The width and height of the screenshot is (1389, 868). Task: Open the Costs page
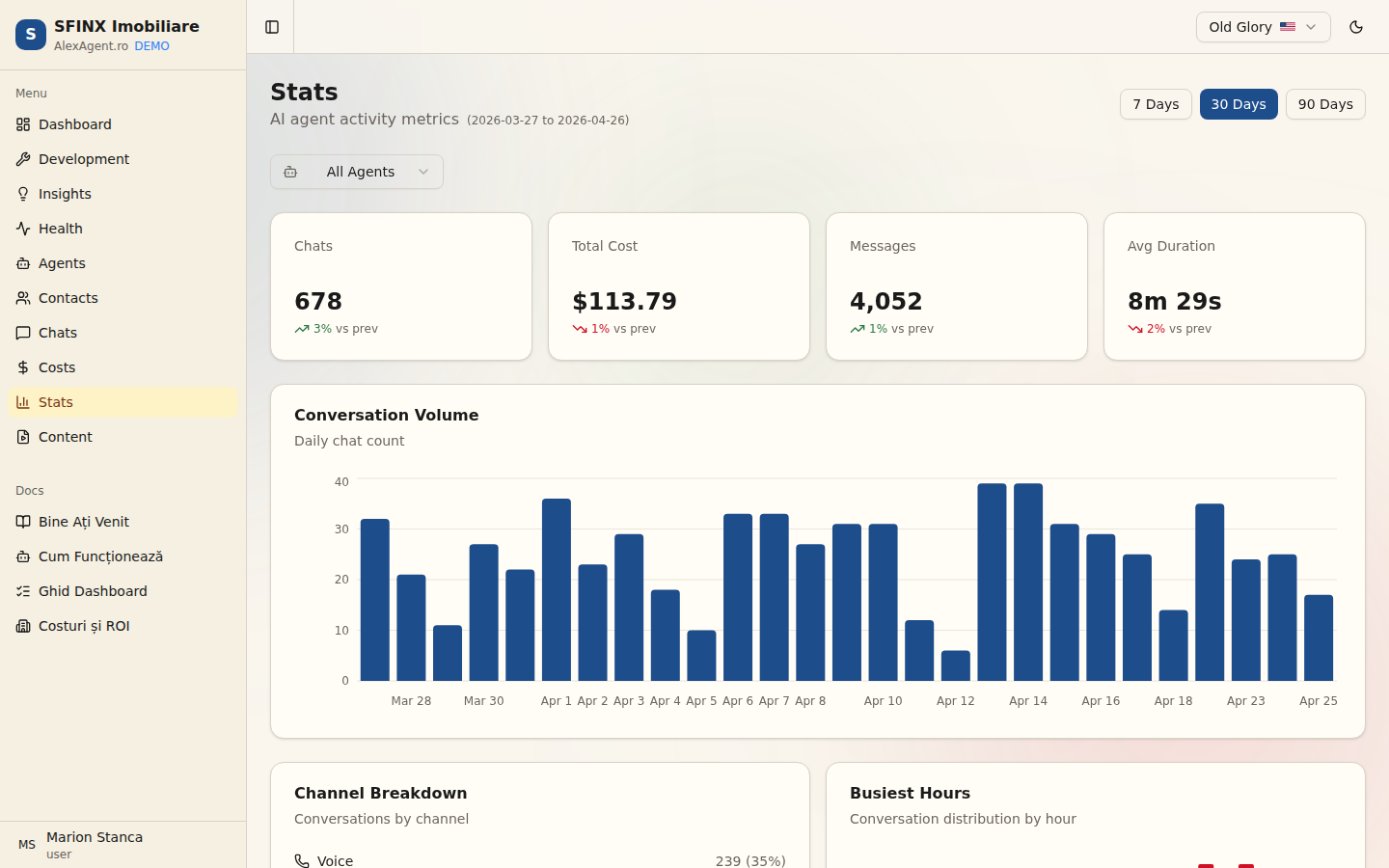pos(123,367)
